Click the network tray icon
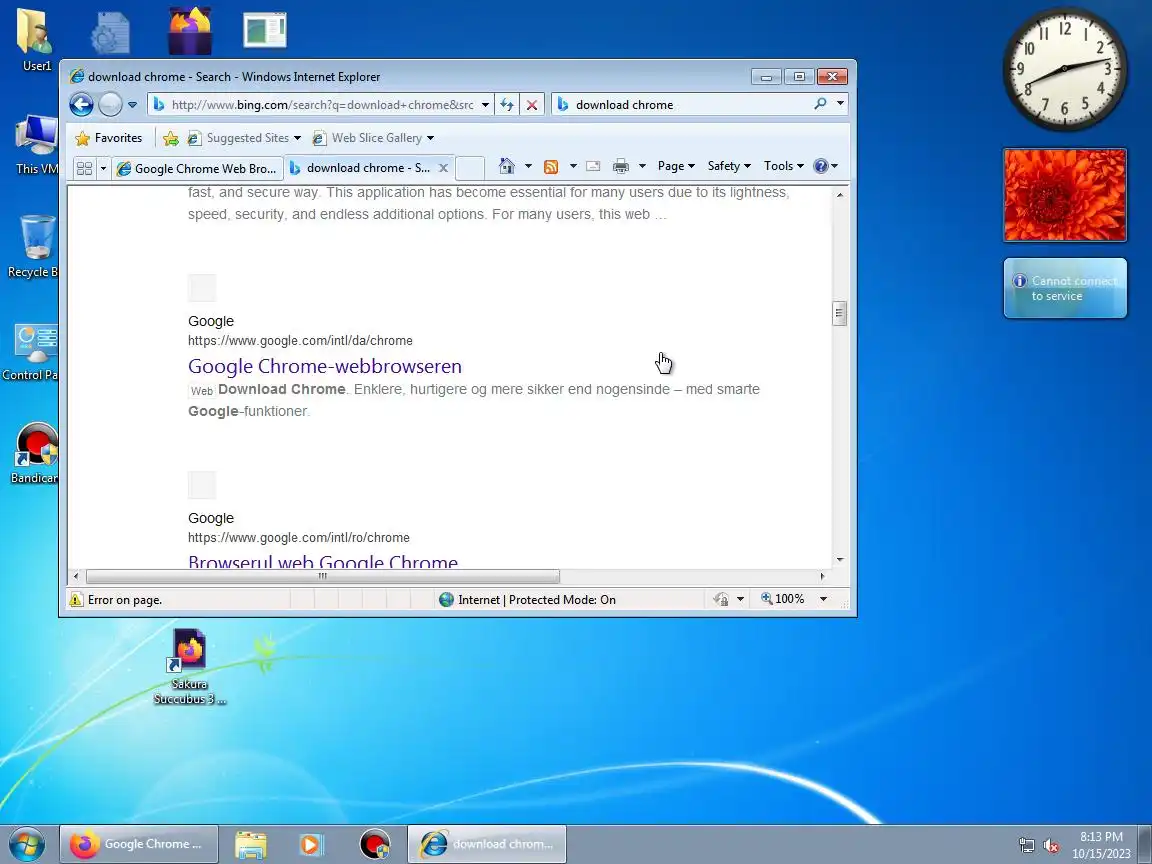 click(1026, 846)
